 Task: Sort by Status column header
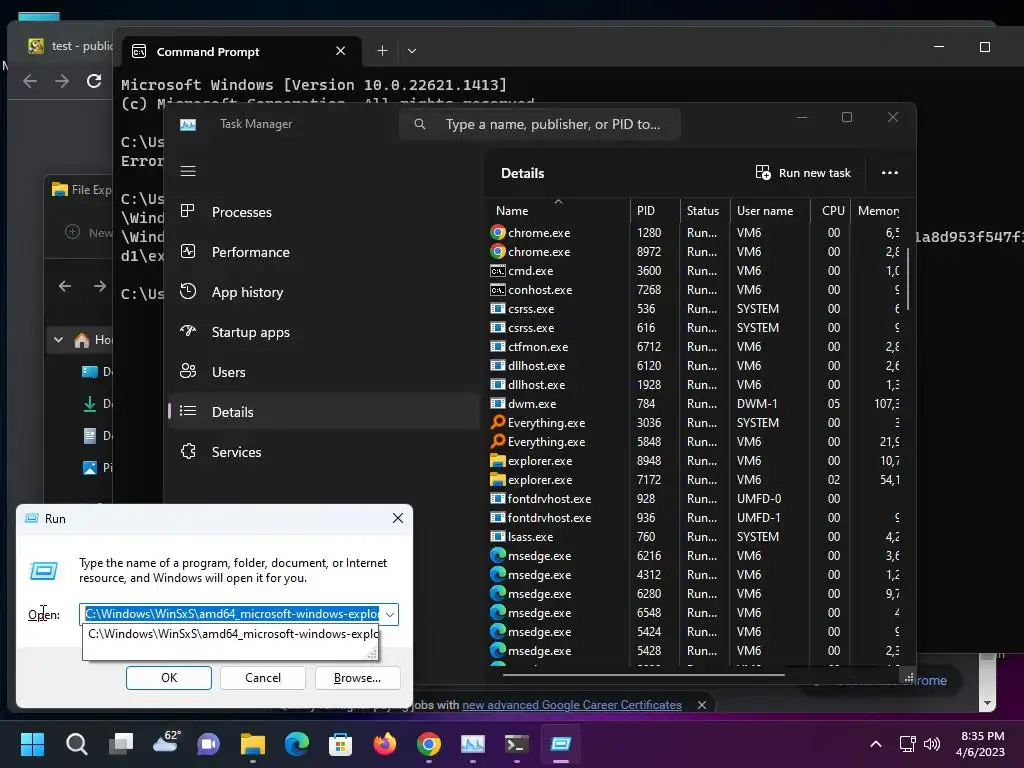pyautogui.click(x=705, y=211)
